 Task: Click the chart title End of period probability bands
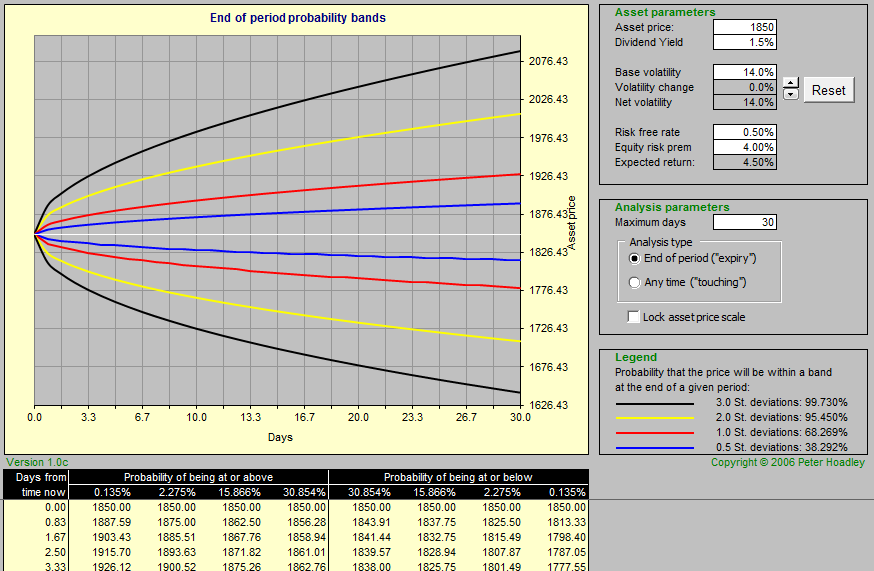point(298,18)
